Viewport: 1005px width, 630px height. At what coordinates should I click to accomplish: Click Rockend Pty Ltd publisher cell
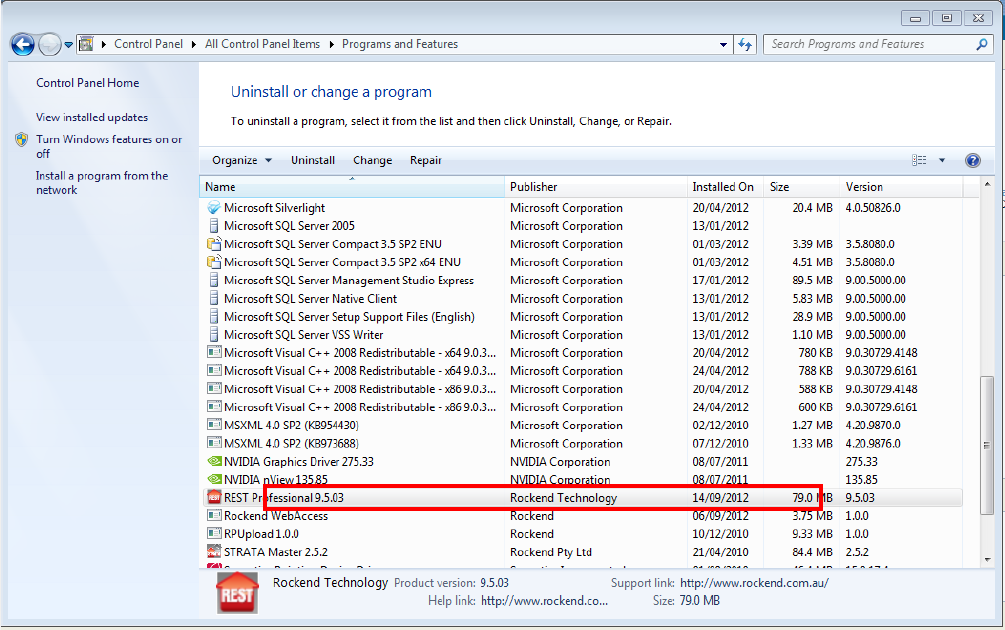[551, 552]
